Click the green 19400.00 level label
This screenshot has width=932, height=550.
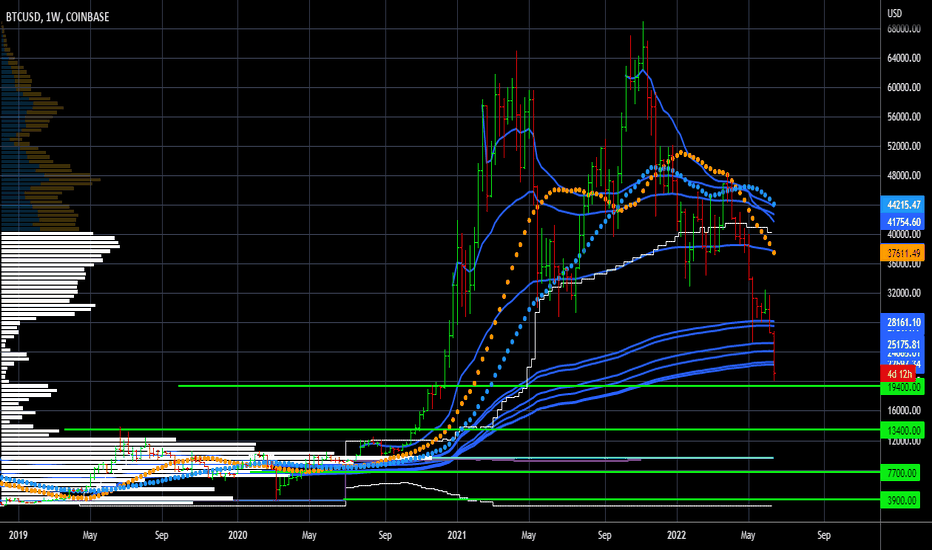pyautogui.click(x=903, y=388)
